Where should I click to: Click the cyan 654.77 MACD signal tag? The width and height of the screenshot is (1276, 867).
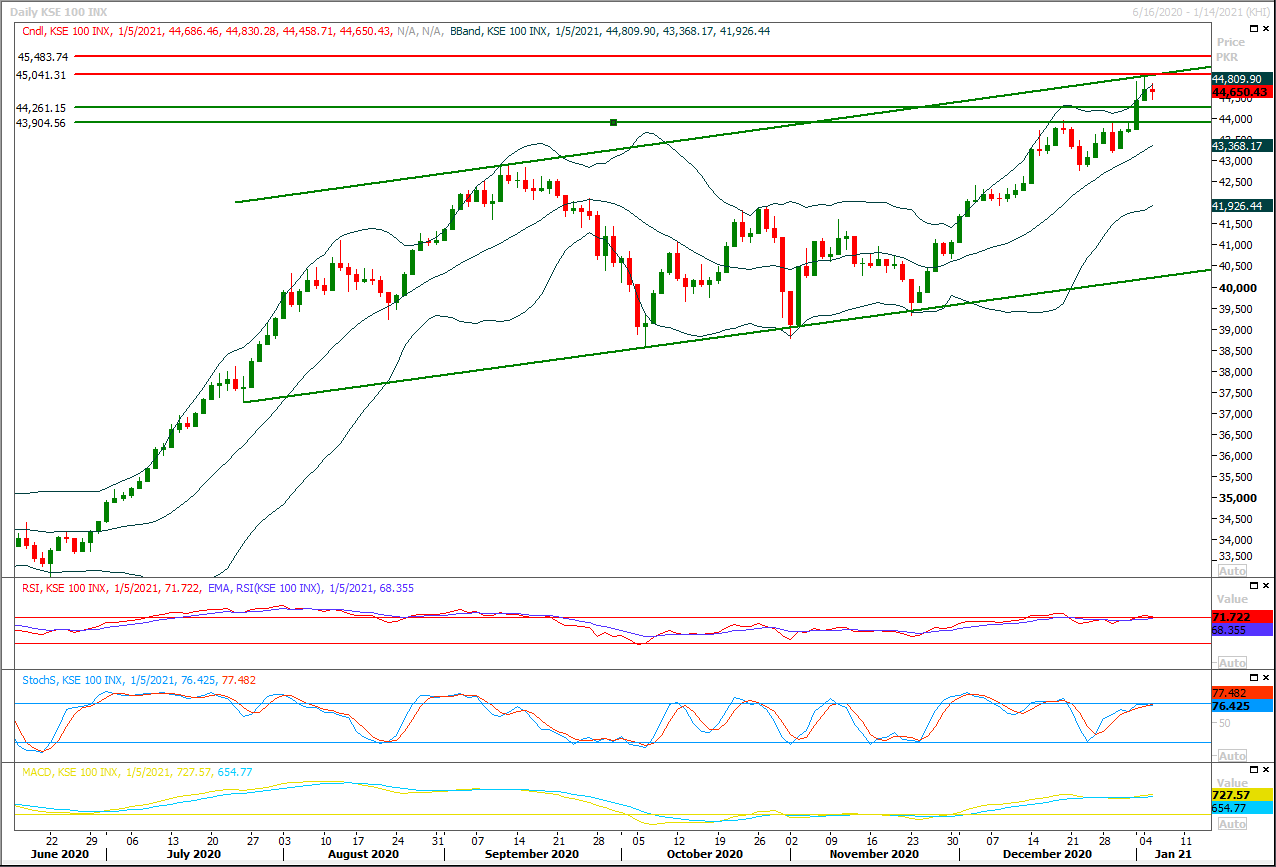click(1241, 807)
